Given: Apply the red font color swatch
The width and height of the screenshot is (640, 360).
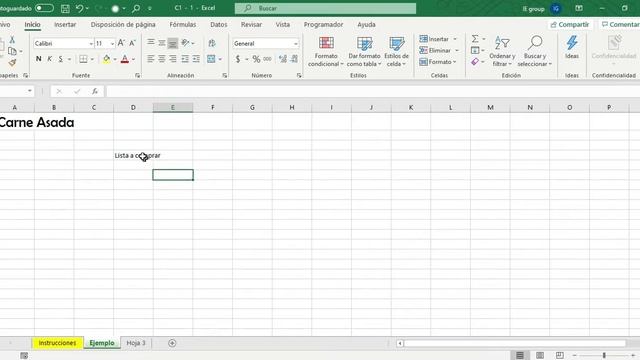Looking at the screenshot, I should [x=125, y=59].
